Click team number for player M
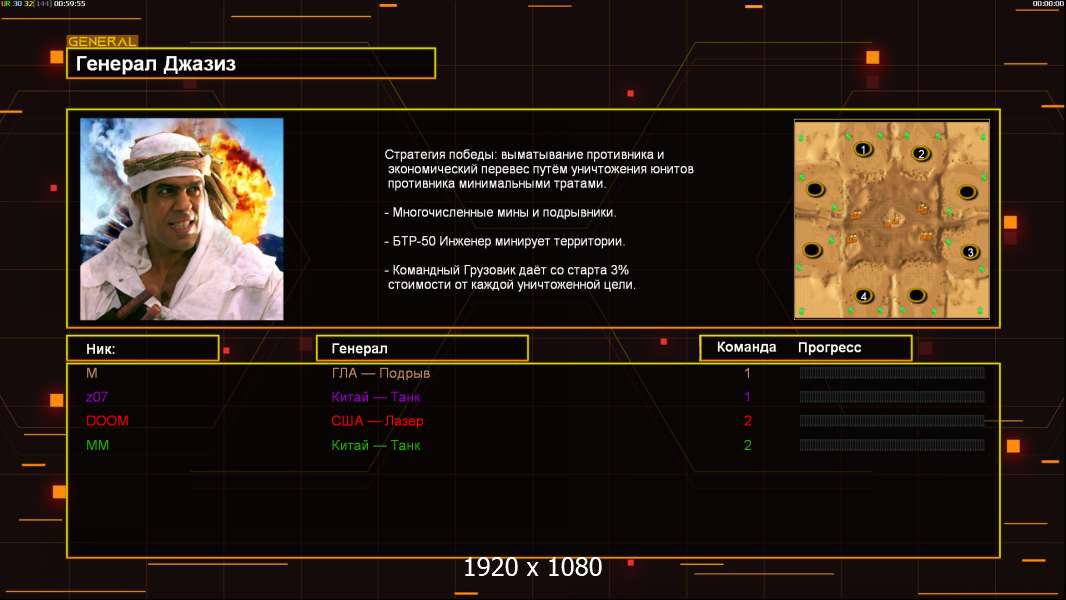 coord(747,373)
